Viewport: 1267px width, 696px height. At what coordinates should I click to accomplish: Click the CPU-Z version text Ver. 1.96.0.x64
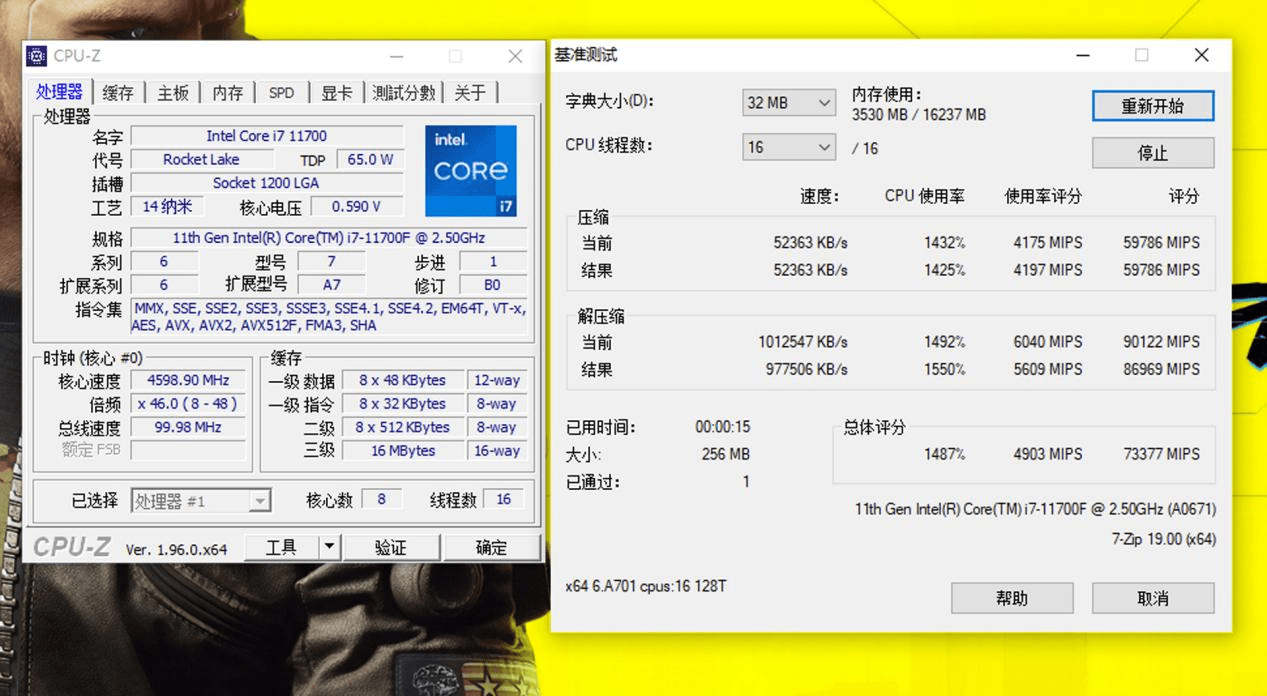[x=177, y=549]
